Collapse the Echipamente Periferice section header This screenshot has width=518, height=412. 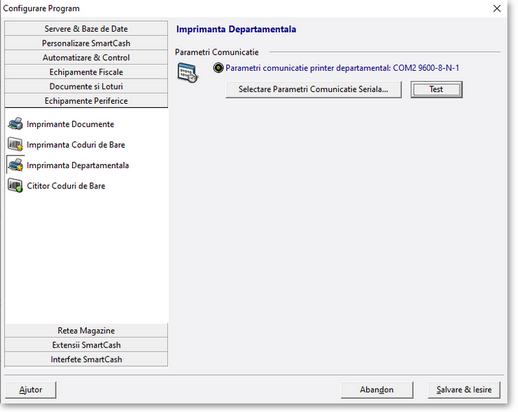click(86, 100)
